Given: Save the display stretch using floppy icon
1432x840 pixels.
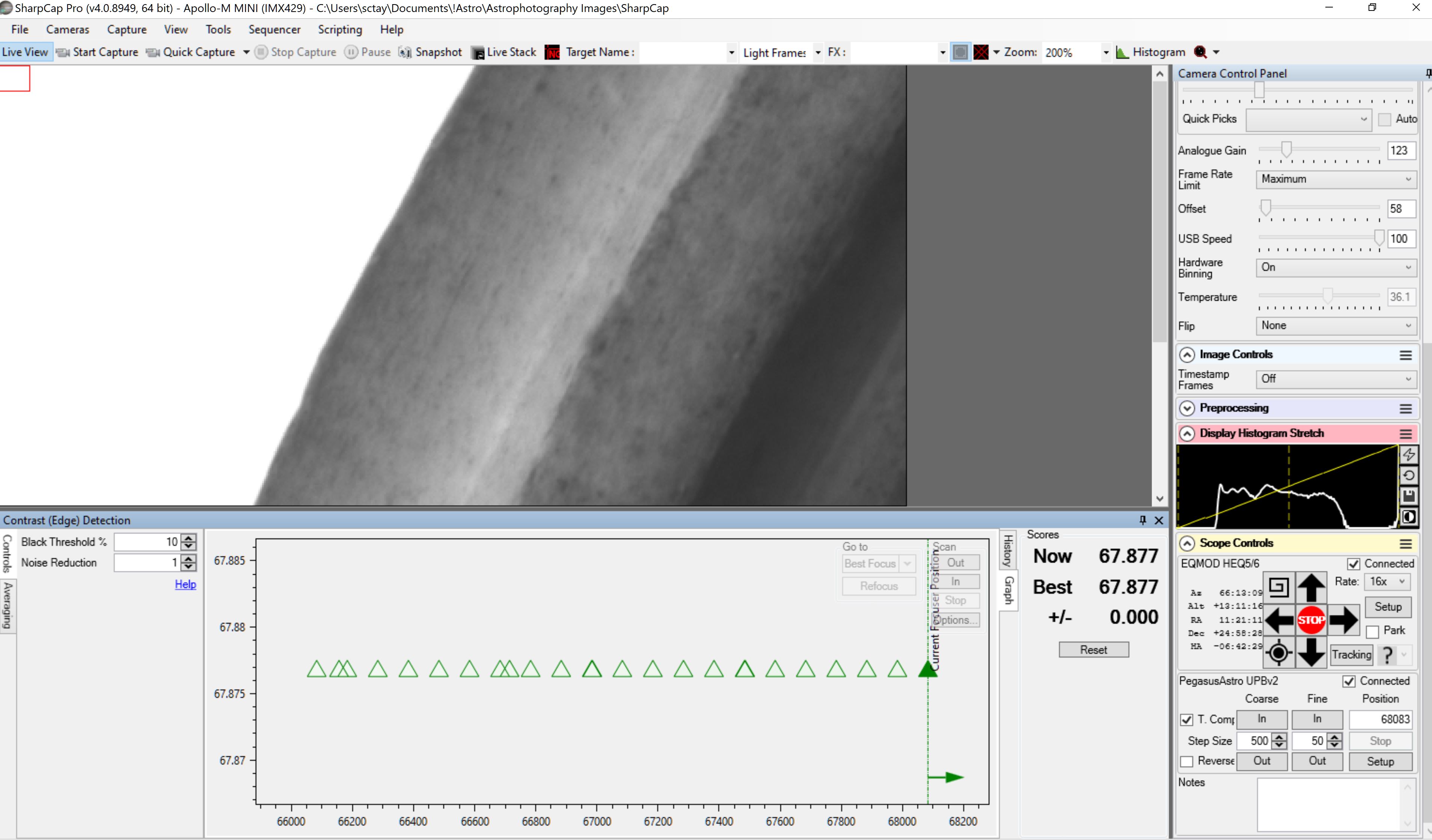Looking at the screenshot, I should click(1409, 496).
